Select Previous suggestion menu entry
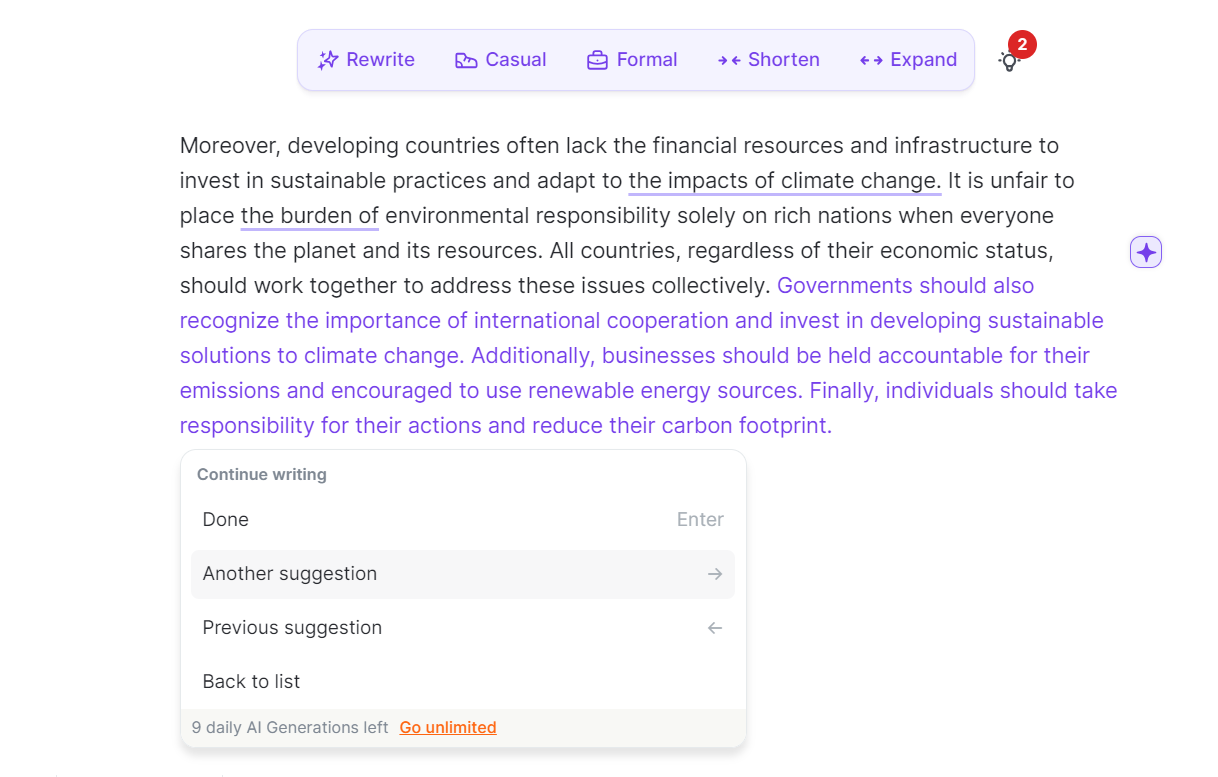1218x777 pixels. click(x=292, y=628)
